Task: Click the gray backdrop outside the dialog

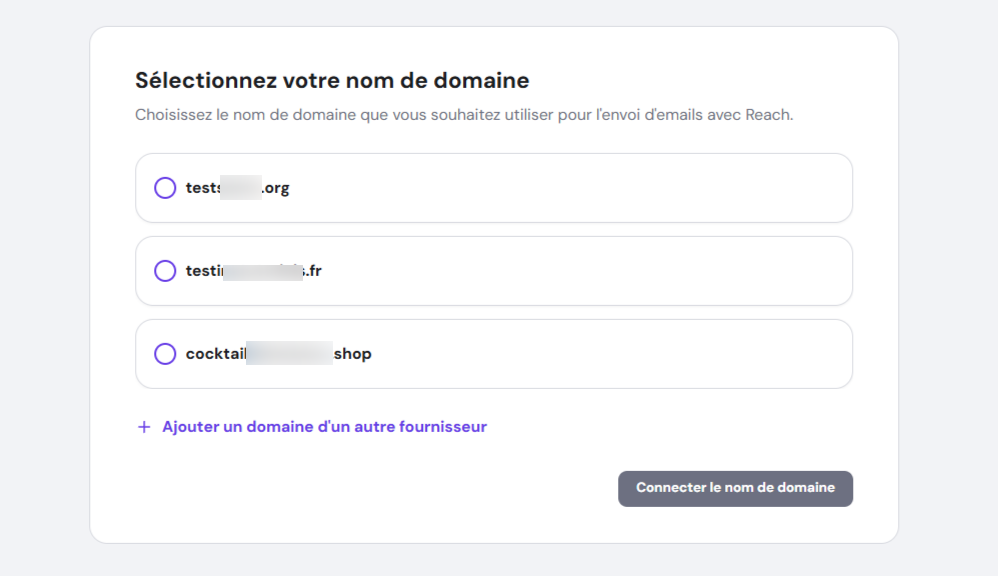Action: (x=45, y=288)
